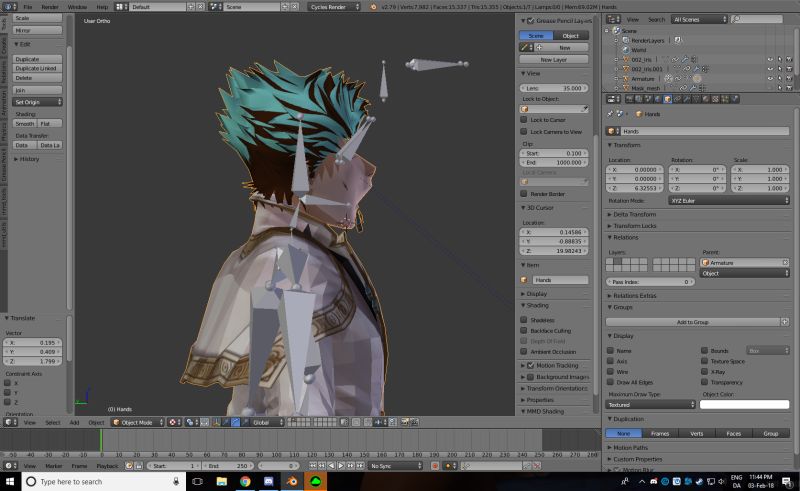Open the Object Mode dropdown
Screen dimensions: 800x491
138,422
